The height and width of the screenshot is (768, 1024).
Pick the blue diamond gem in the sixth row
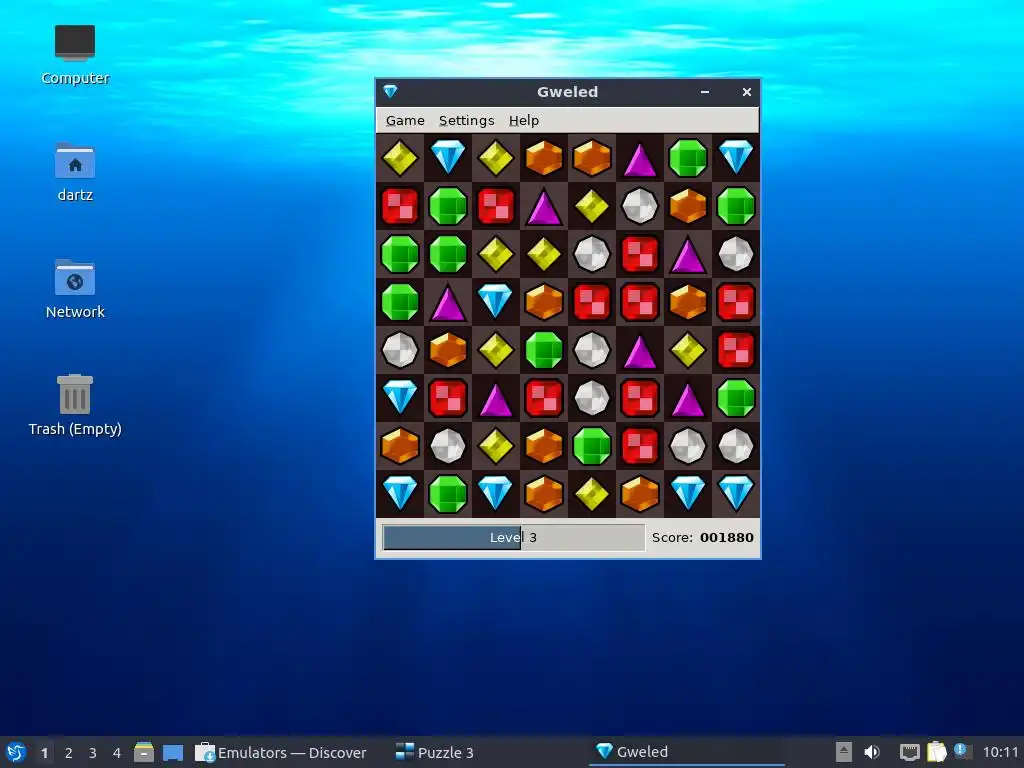[x=400, y=398]
